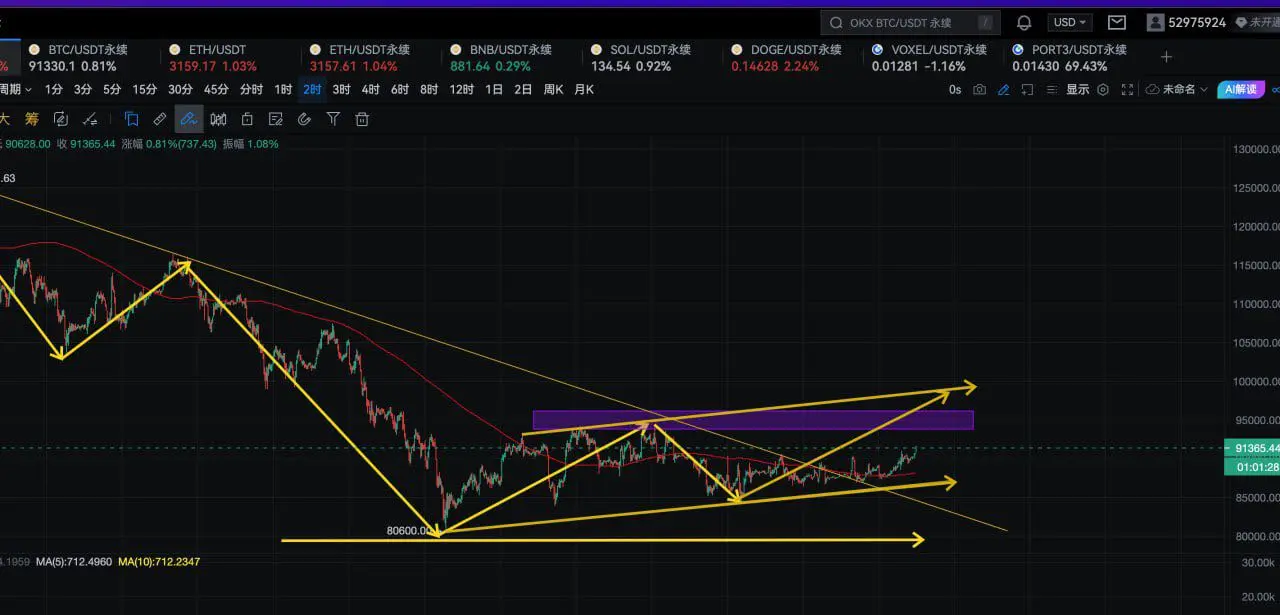
Task: Click the layered copy icon after 筹
Action: (60, 119)
